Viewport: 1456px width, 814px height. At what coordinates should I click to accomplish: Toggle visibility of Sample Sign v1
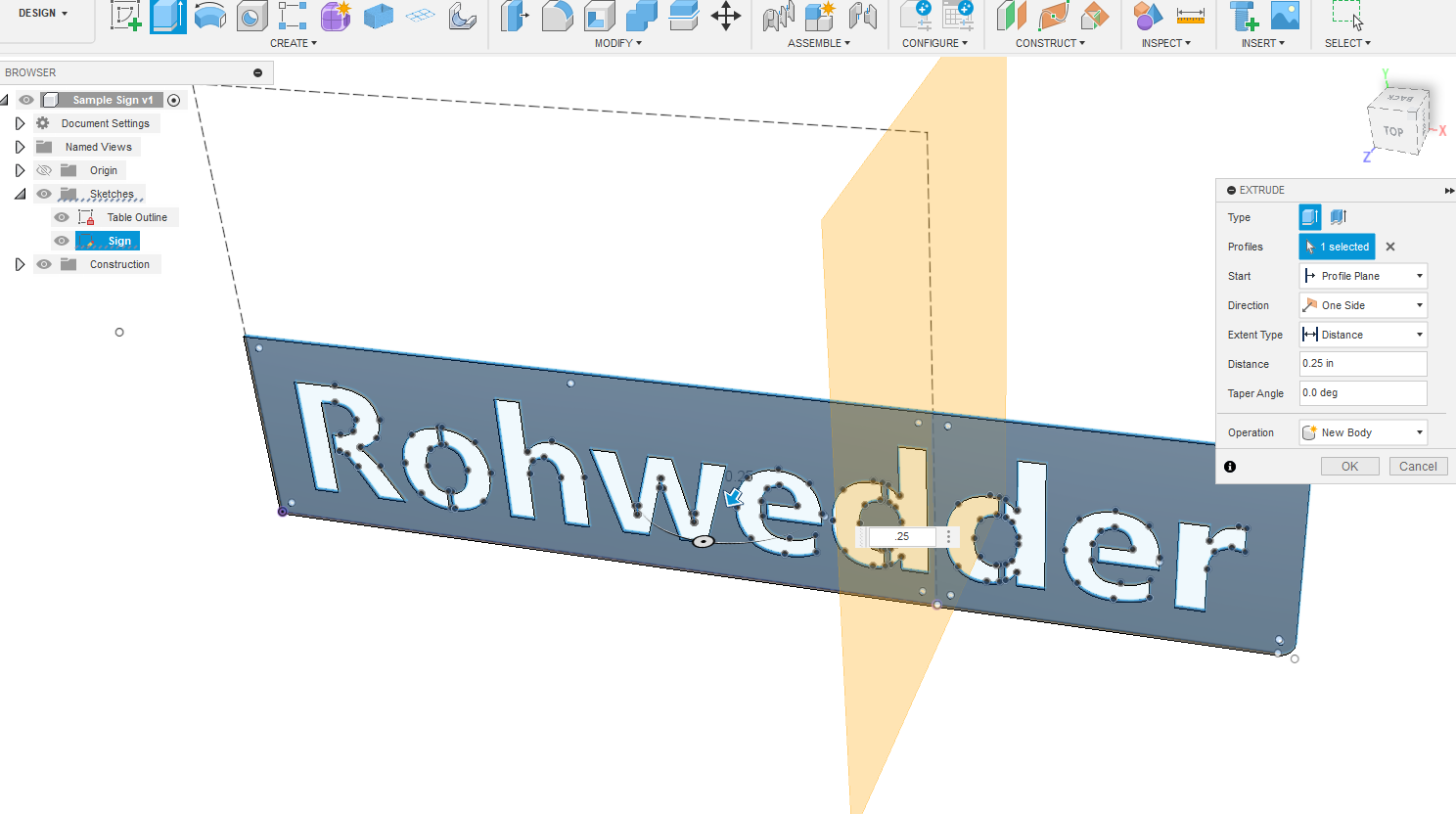coord(26,100)
